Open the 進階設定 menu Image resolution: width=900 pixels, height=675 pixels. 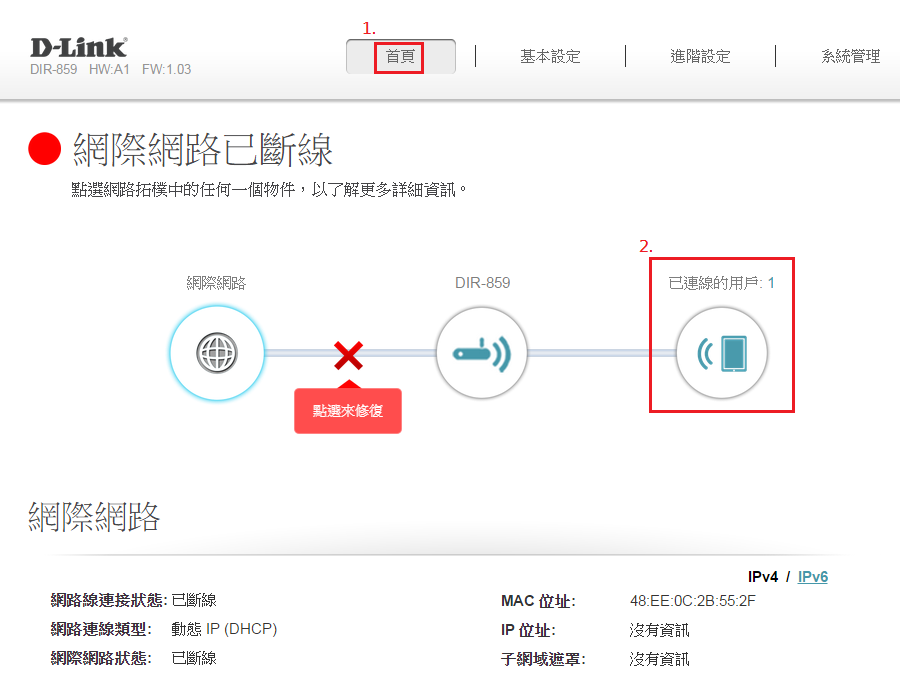point(700,56)
